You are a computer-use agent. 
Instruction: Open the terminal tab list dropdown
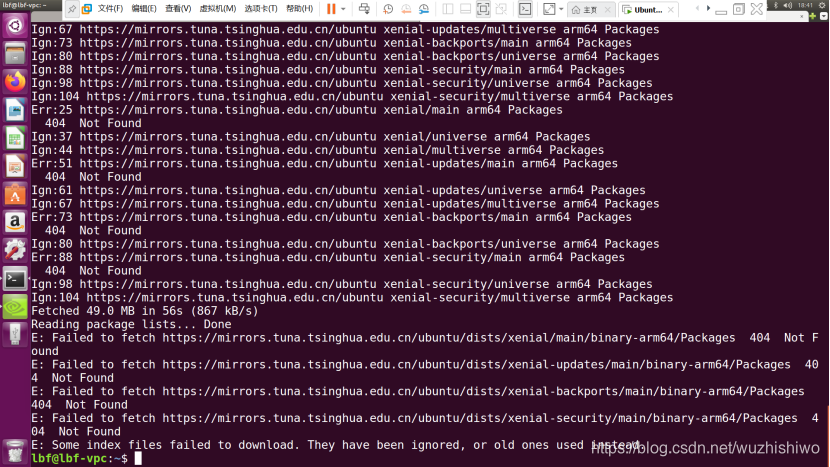tap(823, 16)
